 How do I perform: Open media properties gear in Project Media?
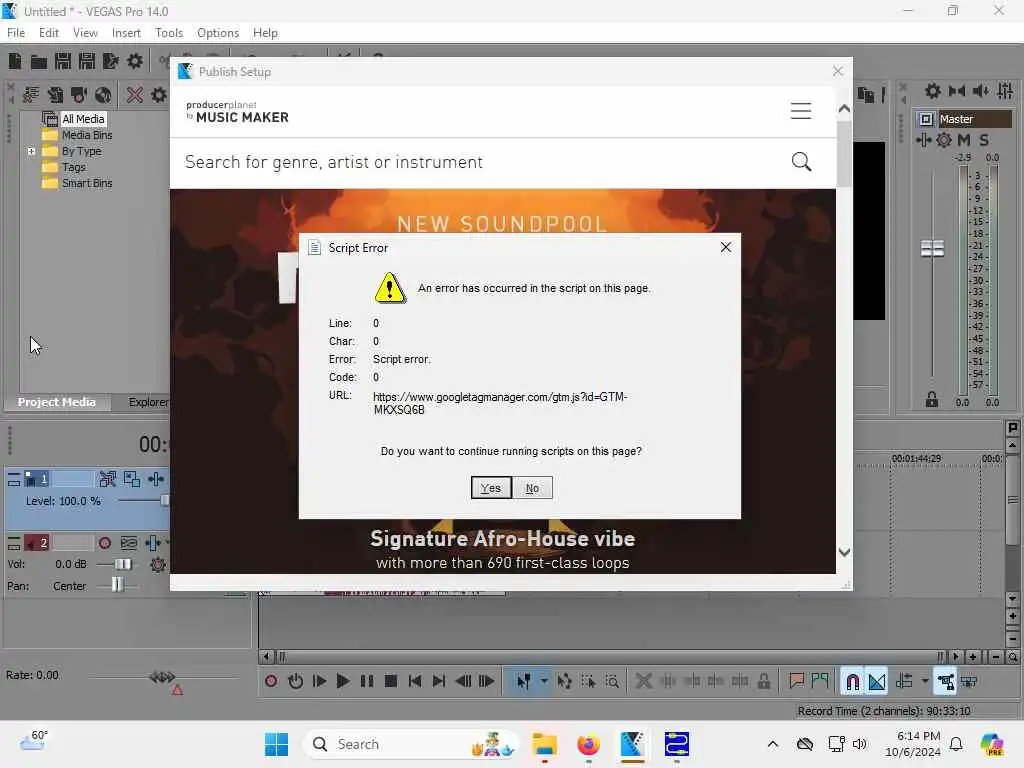(159, 95)
